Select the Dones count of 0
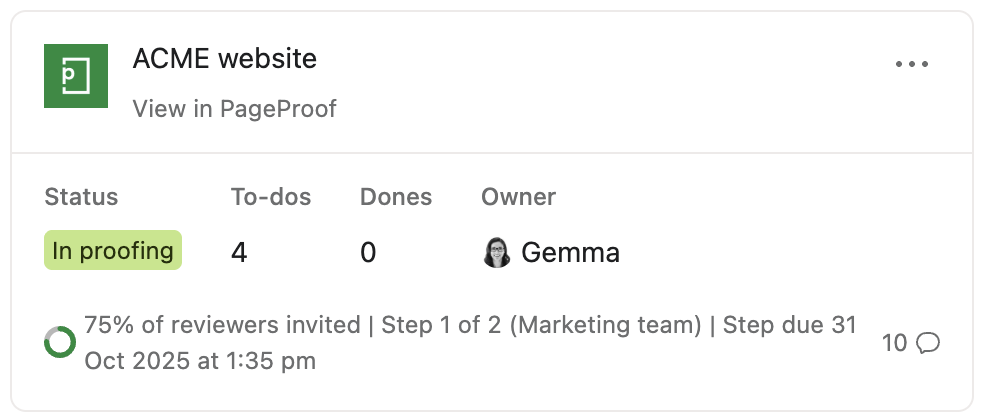The image size is (986, 420). point(368,253)
